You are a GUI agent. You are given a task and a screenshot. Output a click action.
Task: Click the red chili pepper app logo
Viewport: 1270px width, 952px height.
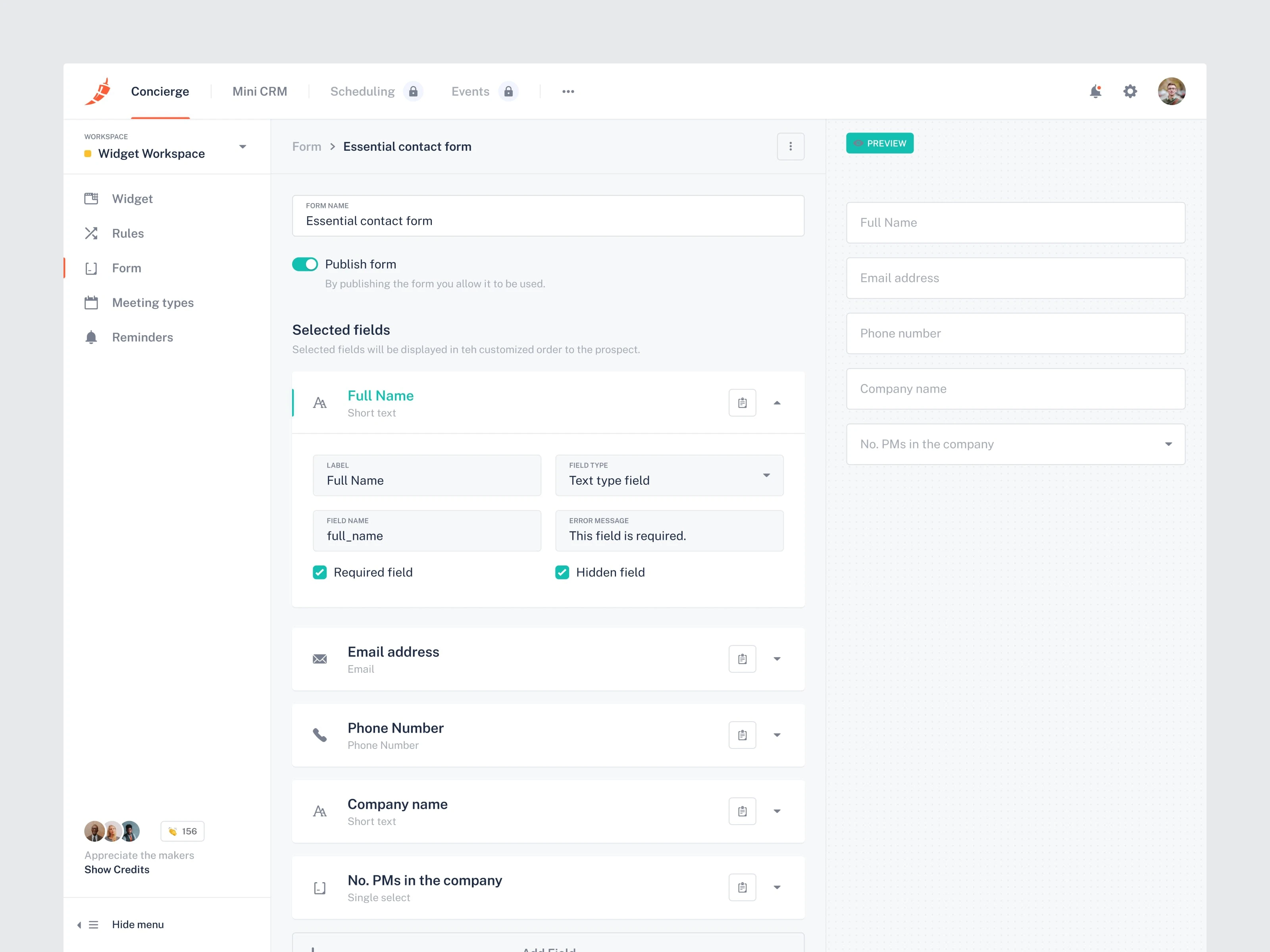[x=98, y=91]
